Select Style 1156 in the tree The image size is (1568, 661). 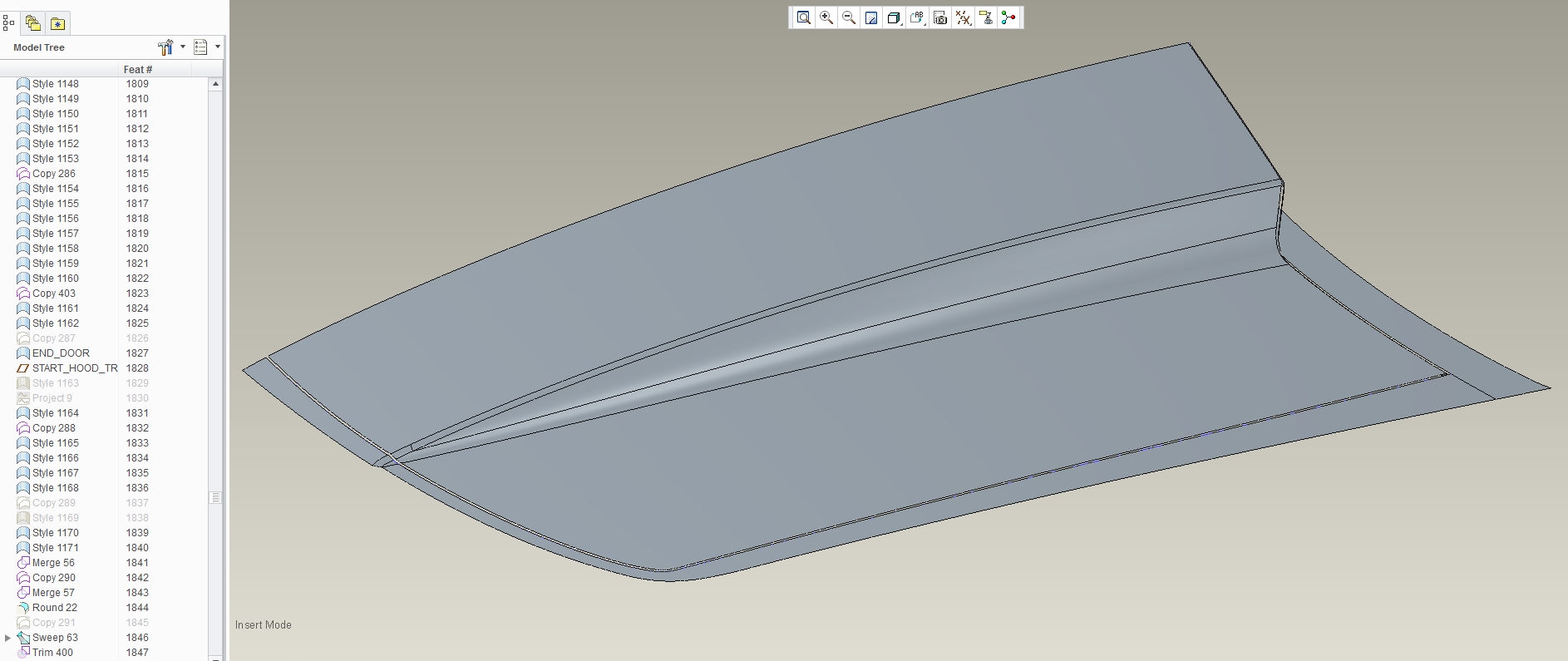[56, 219]
